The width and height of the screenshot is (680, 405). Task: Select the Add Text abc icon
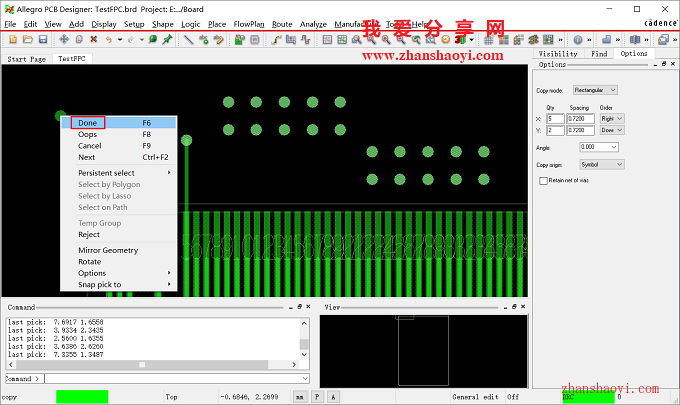[x=203, y=39]
